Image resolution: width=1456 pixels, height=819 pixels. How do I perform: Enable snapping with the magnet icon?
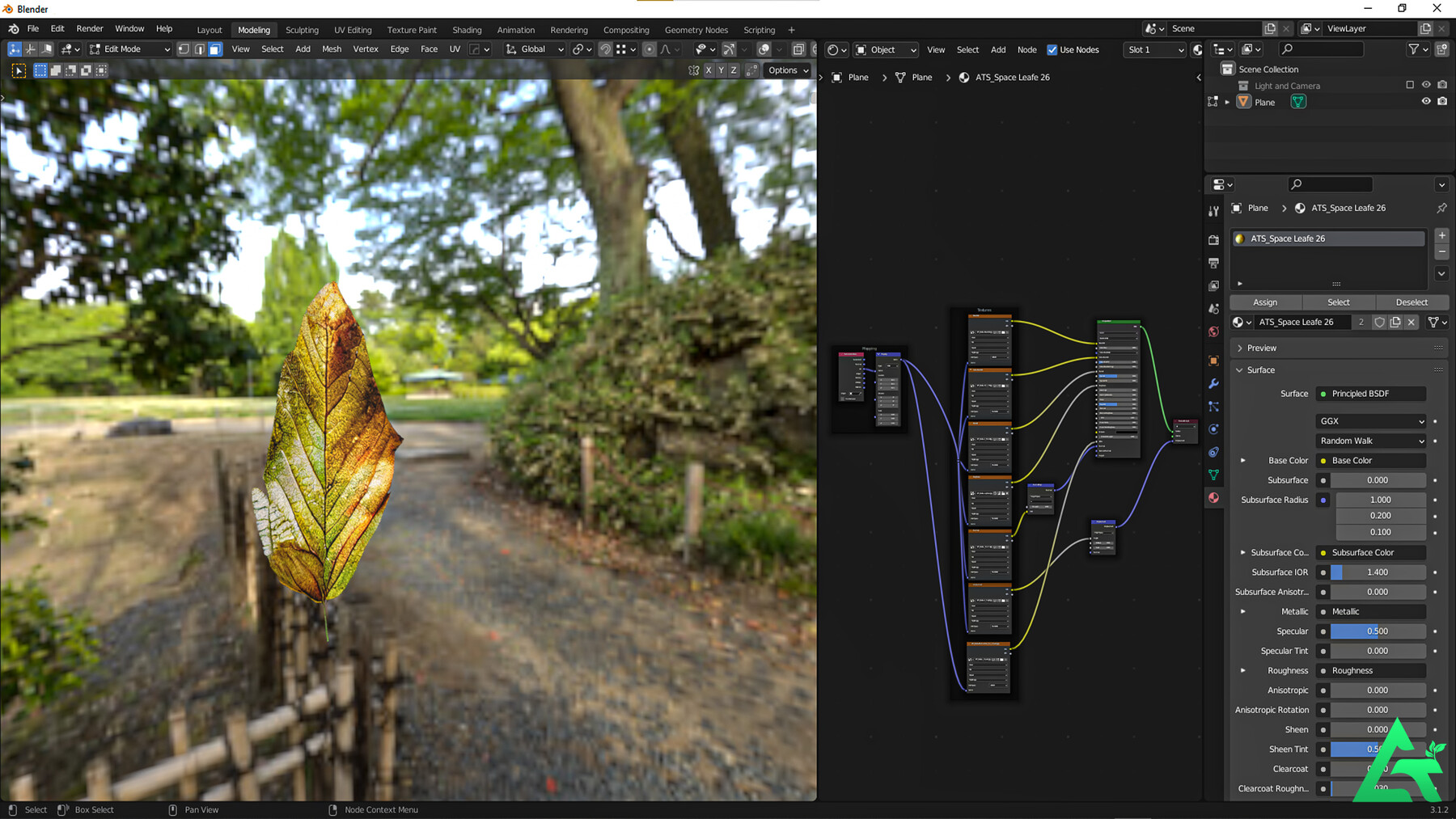(604, 49)
